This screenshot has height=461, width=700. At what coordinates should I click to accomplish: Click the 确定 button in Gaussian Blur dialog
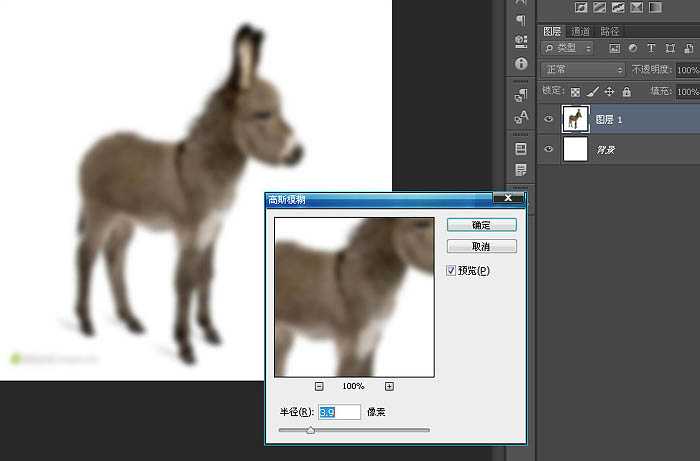coord(481,225)
